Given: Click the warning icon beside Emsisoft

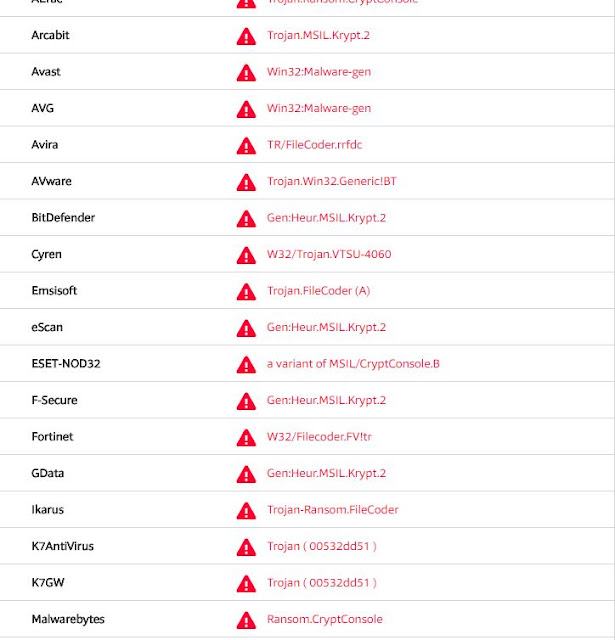Looking at the screenshot, I should [x=246, y=292].
